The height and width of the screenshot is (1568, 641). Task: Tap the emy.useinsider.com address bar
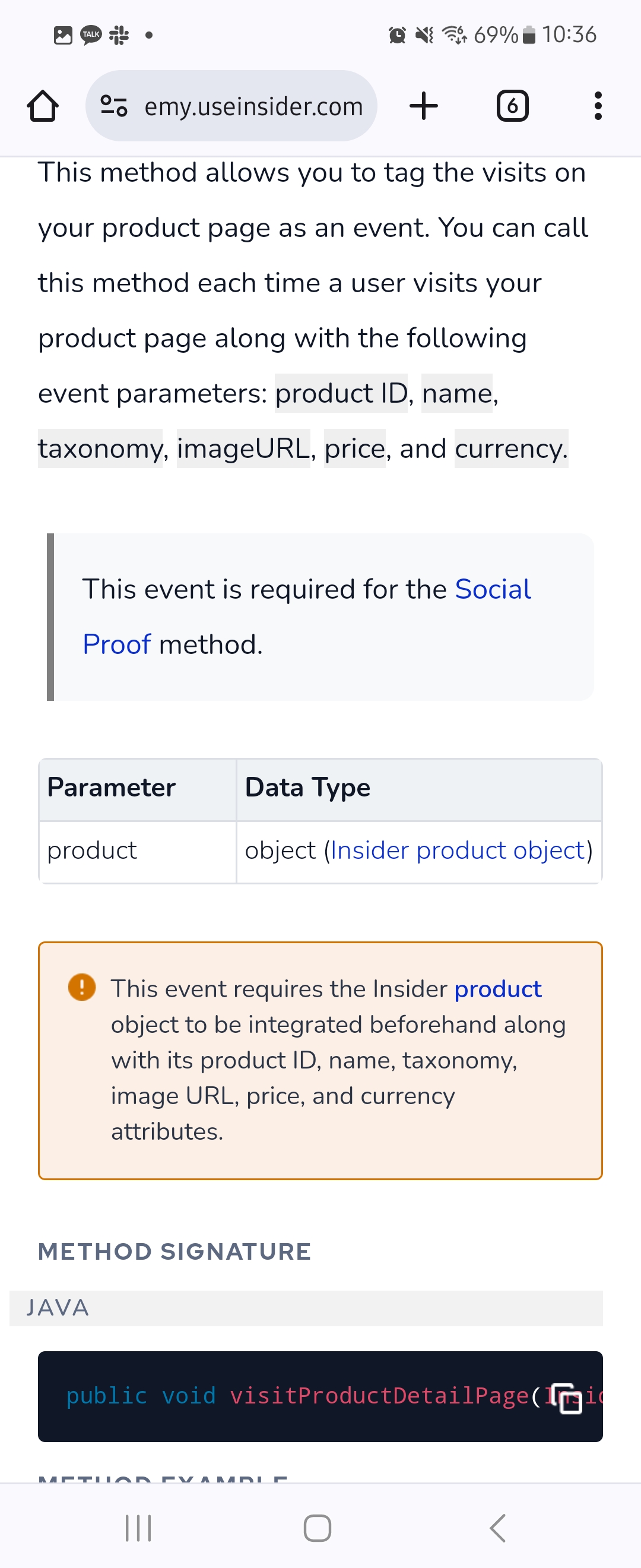point(253,106)
